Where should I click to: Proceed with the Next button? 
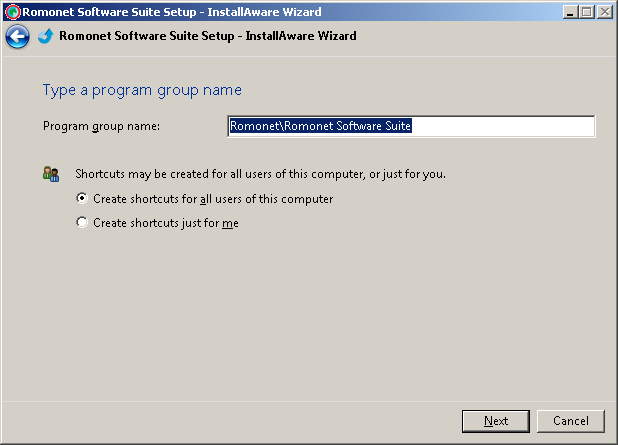click(x=496, y=421)
